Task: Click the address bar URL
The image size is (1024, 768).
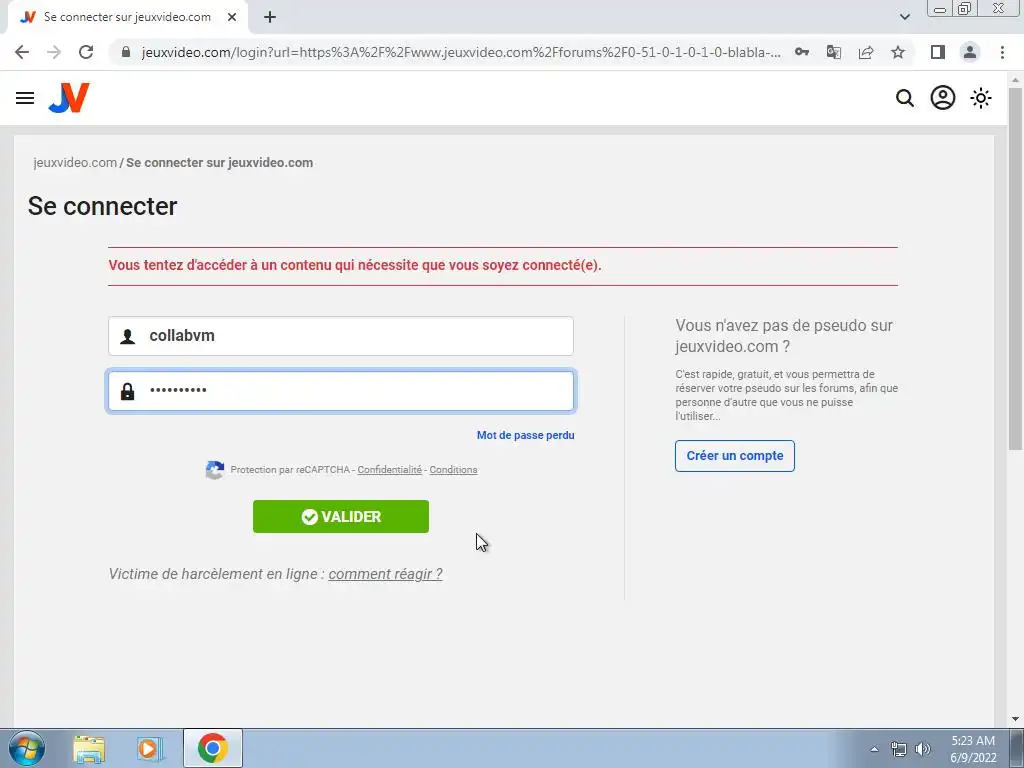Action: pos(460,52)
